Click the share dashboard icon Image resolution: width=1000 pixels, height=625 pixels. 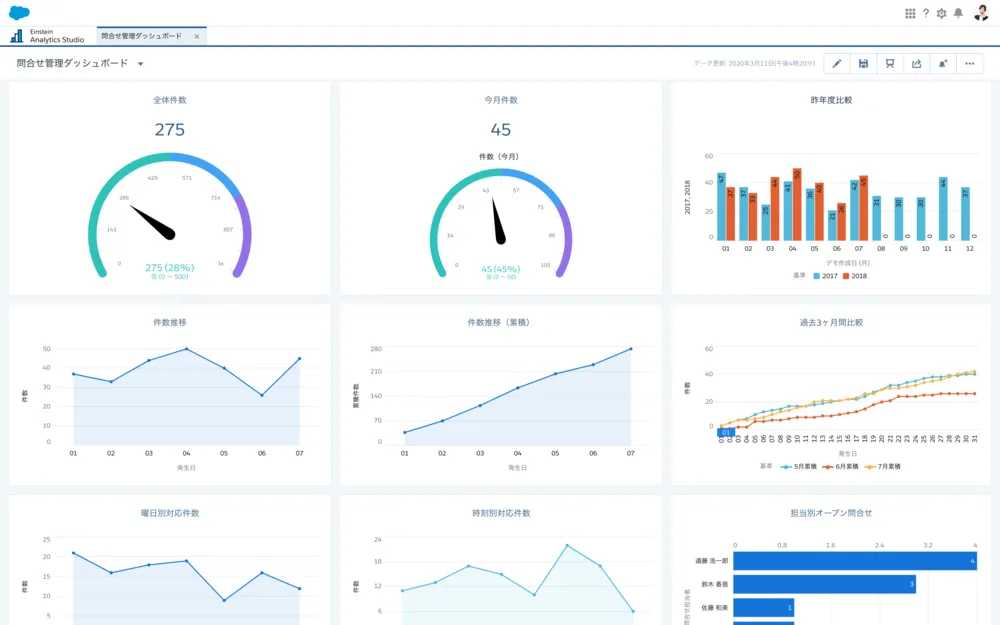tap(915, 64)
